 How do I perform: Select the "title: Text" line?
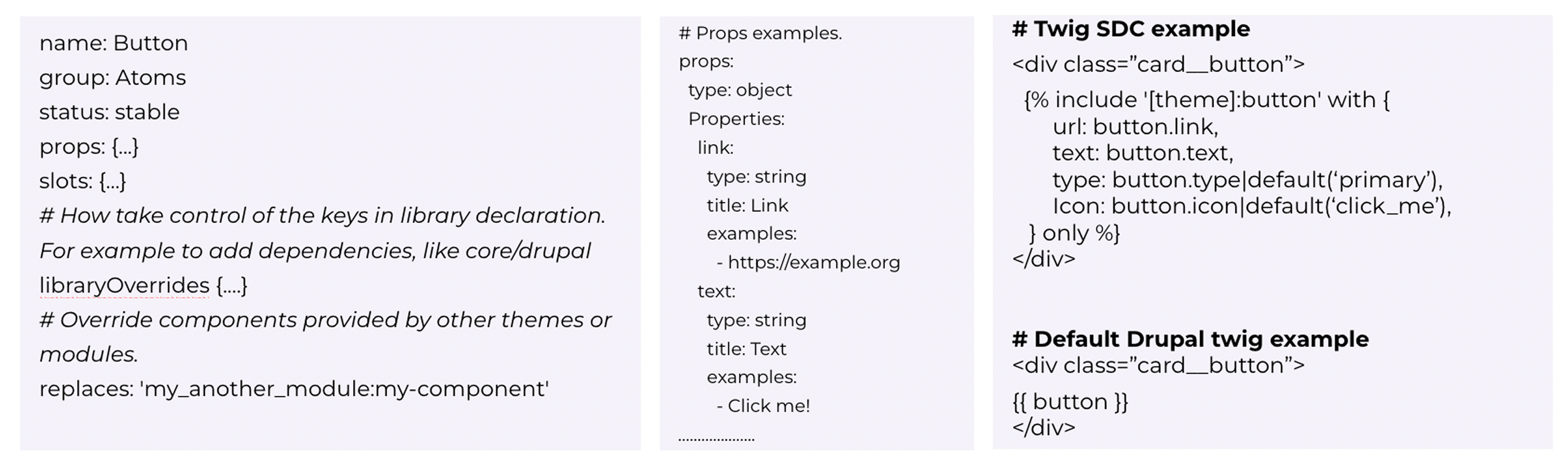pos(746,349)
